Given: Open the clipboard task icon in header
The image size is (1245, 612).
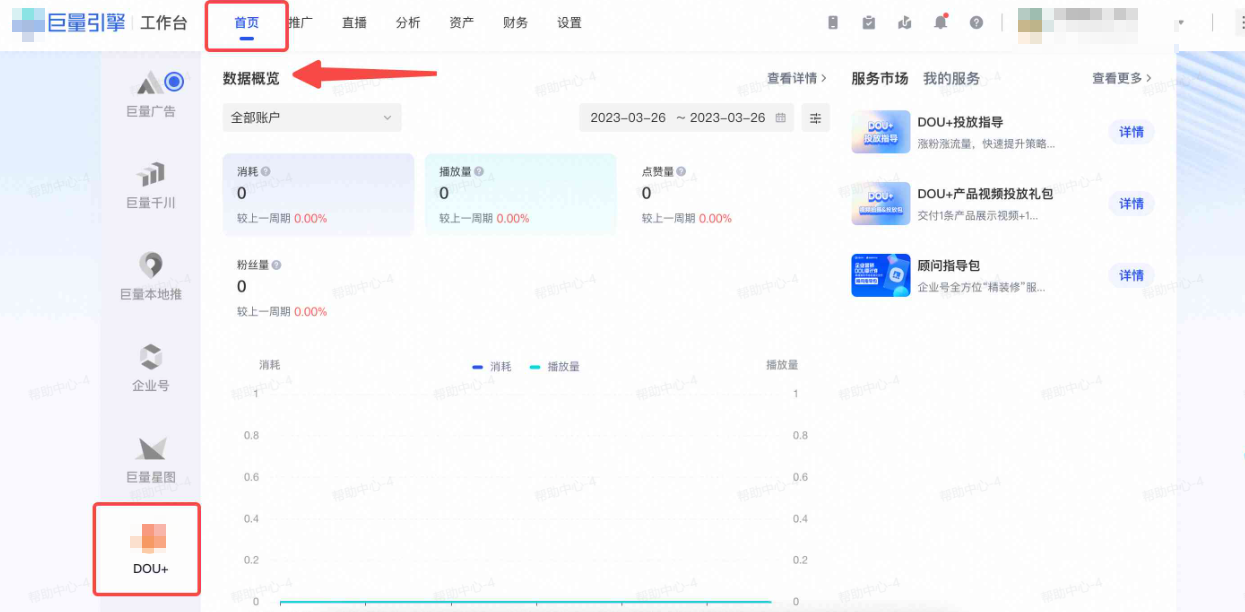Looking at the screenshot, I should pyautogui.click(x=869, y=22).
